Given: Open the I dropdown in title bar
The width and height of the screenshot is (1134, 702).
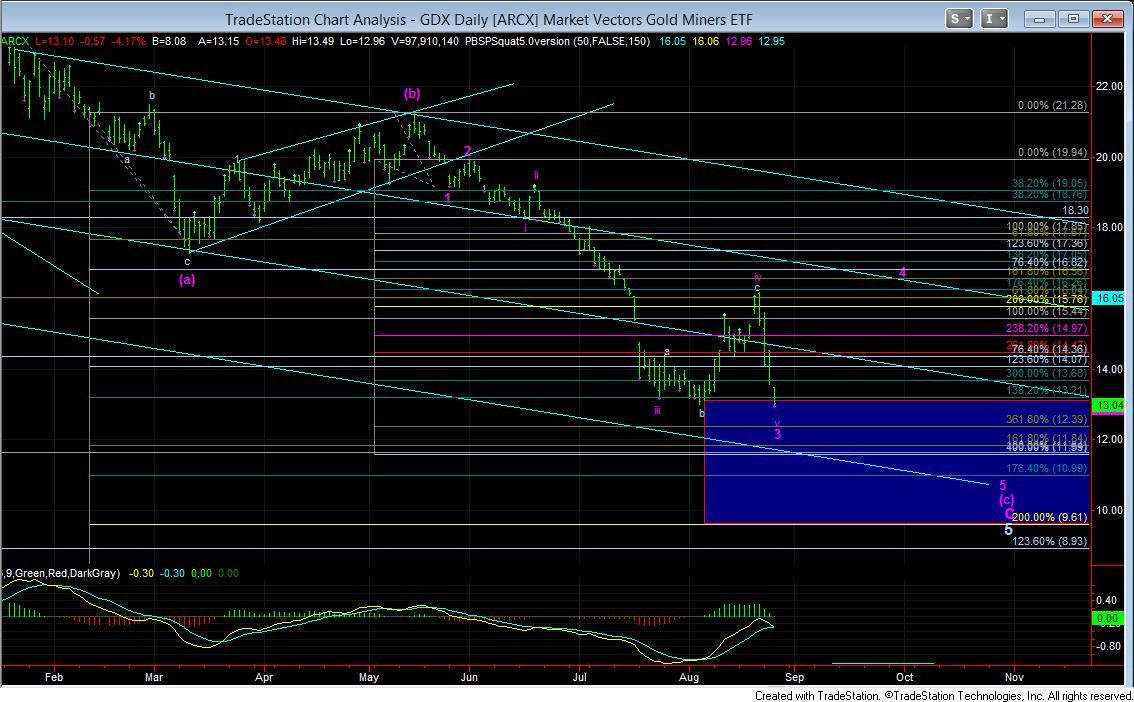Looking at the screenshot, I should tap(995, 19).
